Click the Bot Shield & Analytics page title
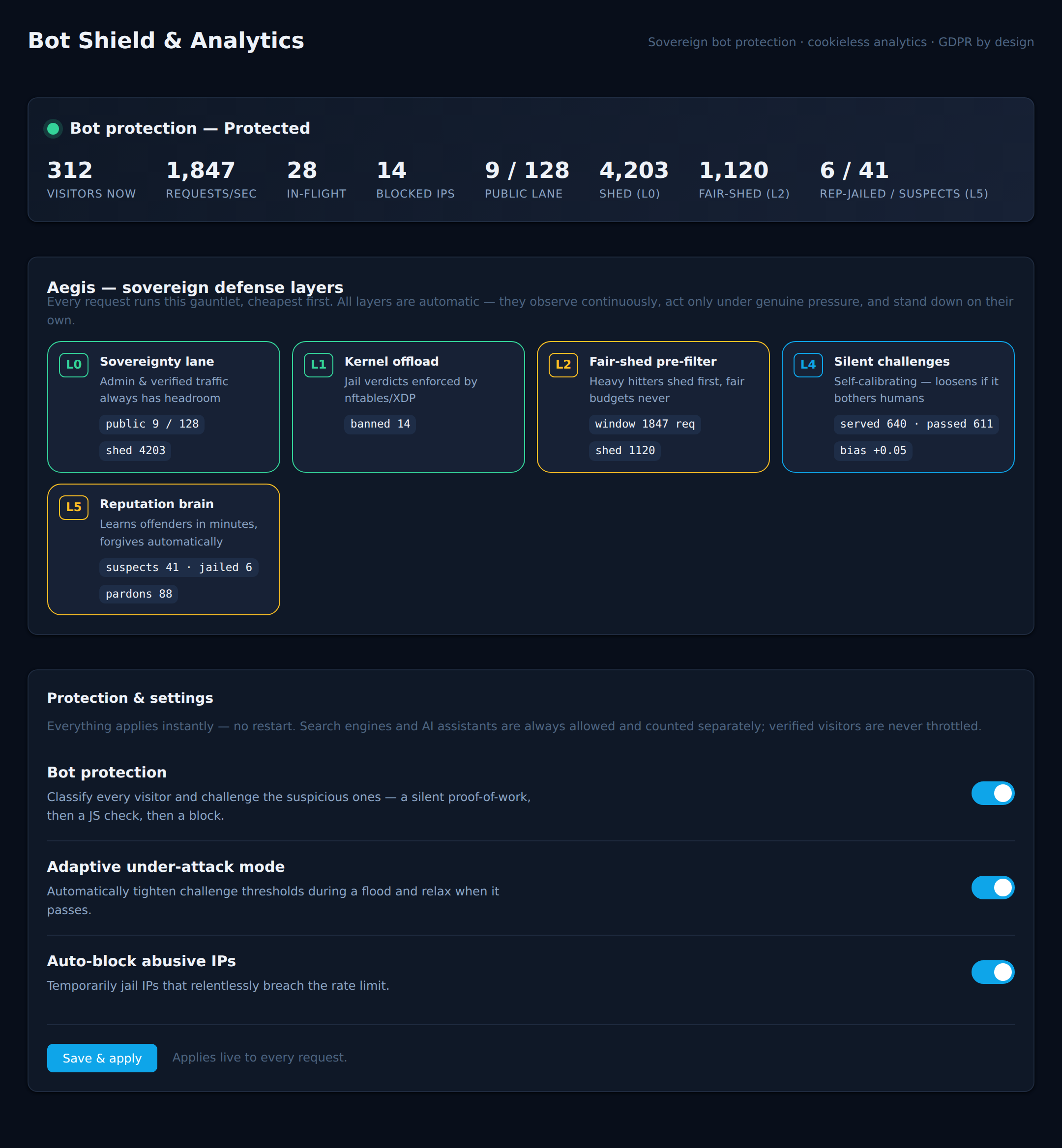 166,41
